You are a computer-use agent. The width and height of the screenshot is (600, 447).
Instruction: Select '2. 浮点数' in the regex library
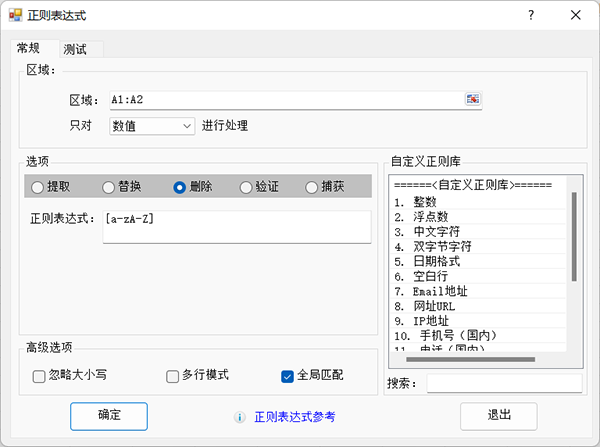pos(479,217)
